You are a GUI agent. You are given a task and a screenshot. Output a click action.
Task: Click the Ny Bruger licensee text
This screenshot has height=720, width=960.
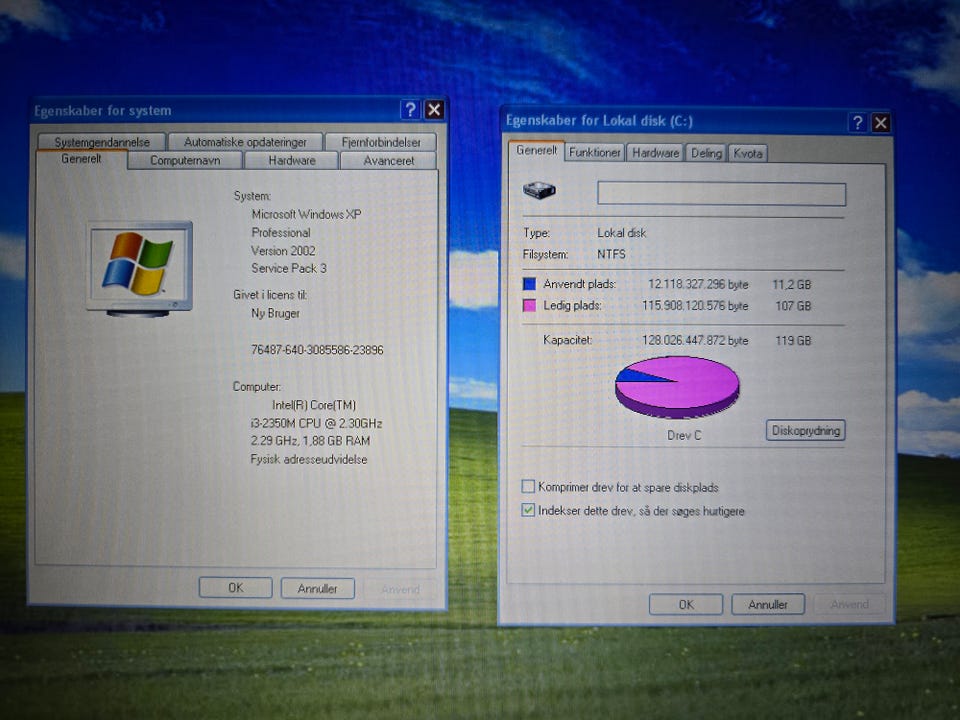coord(276,313)
